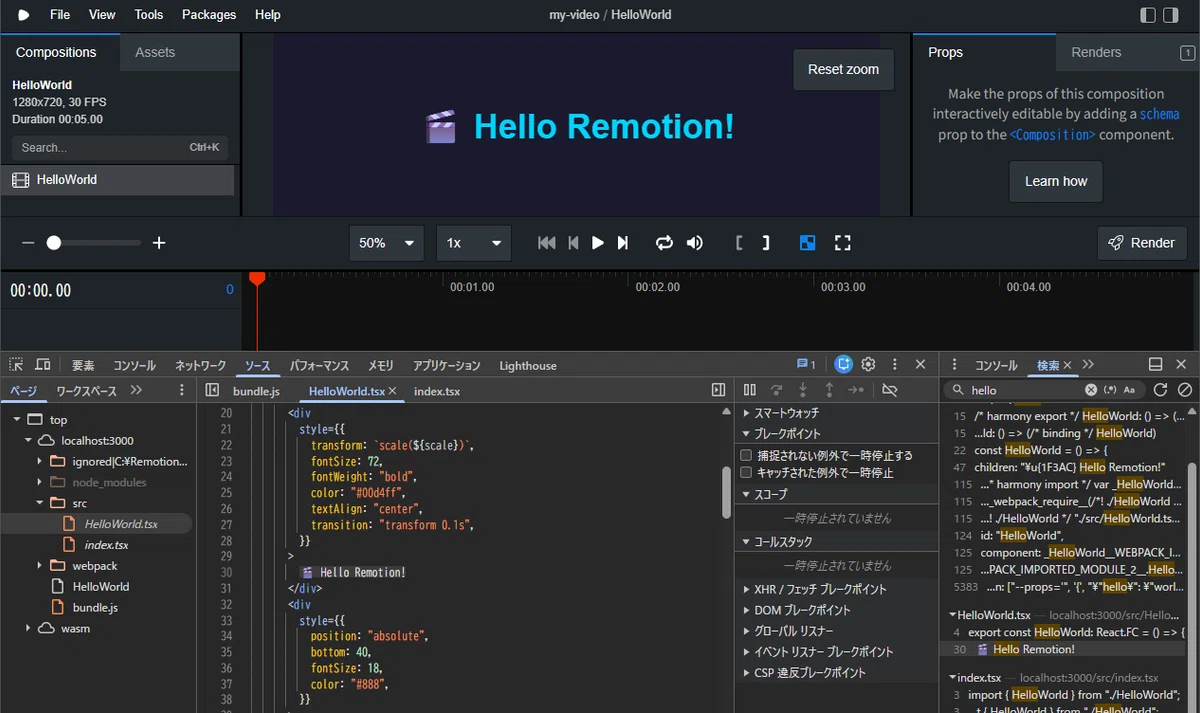The image size is (1200, 713).
Task: Deactivate breakpoints icon
Action: tap(890, 390)
